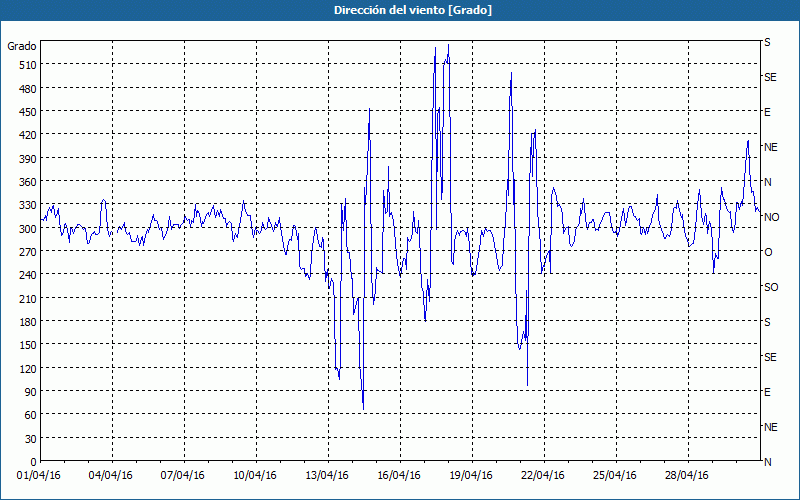Click the 'E' compass label beside 90 gridline
This screenshot has width=800, height=500.
[x=767, y=392]
